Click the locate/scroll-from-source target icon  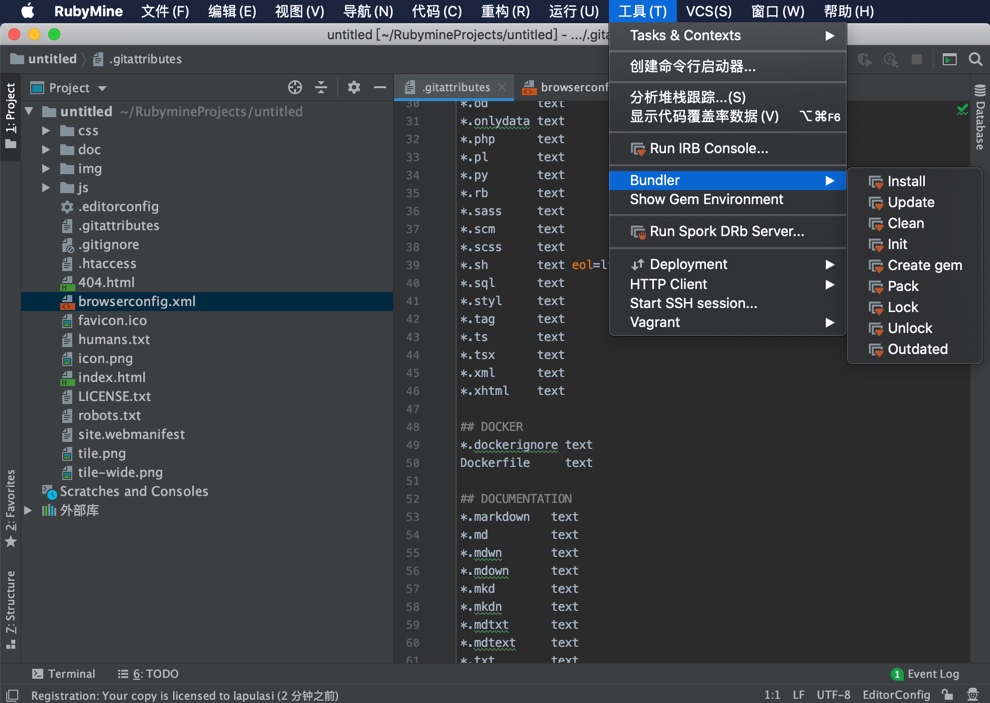(295, 87)
